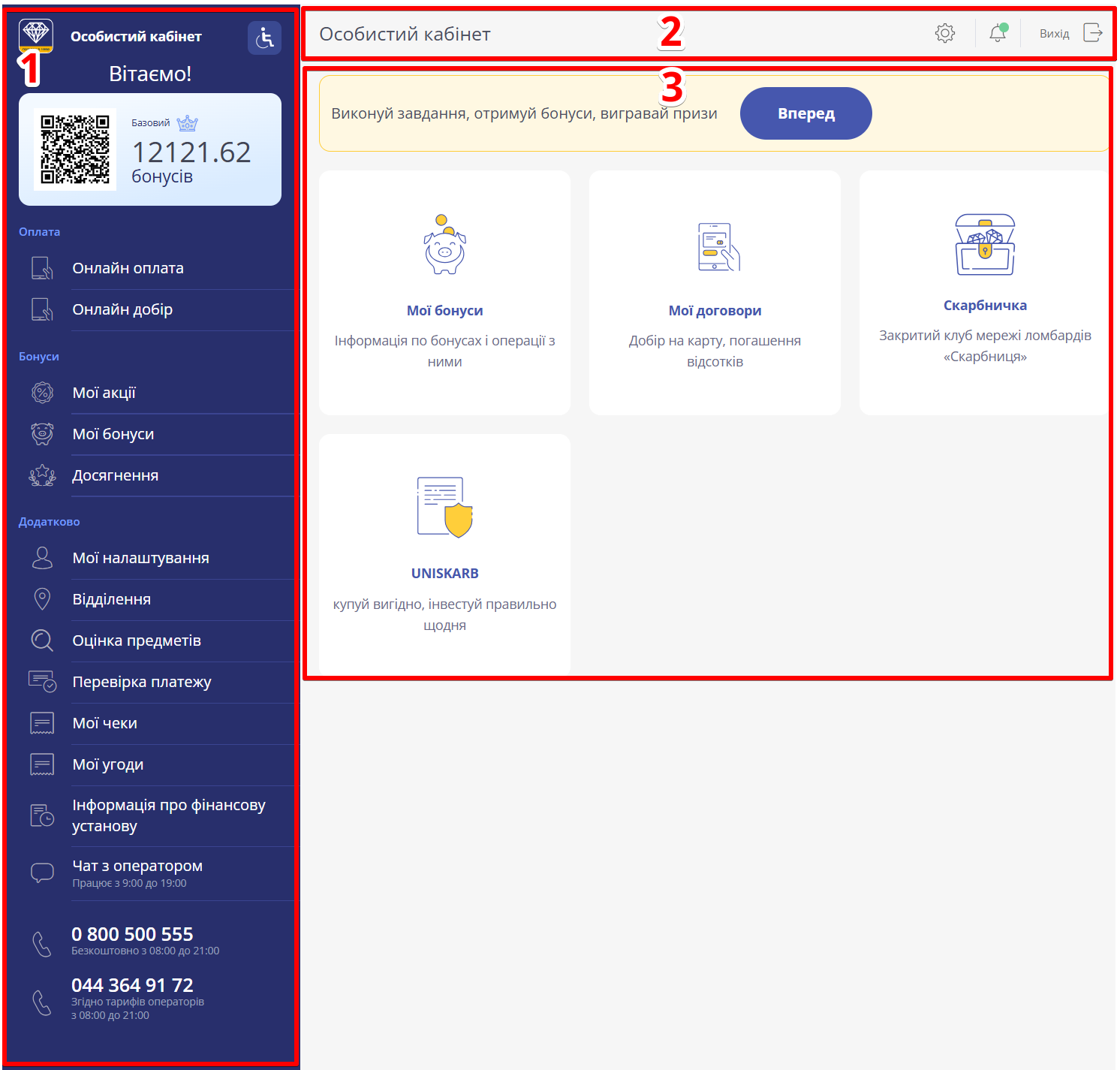Open settings via the gear icon
1120x1070 pixels.
945,33
